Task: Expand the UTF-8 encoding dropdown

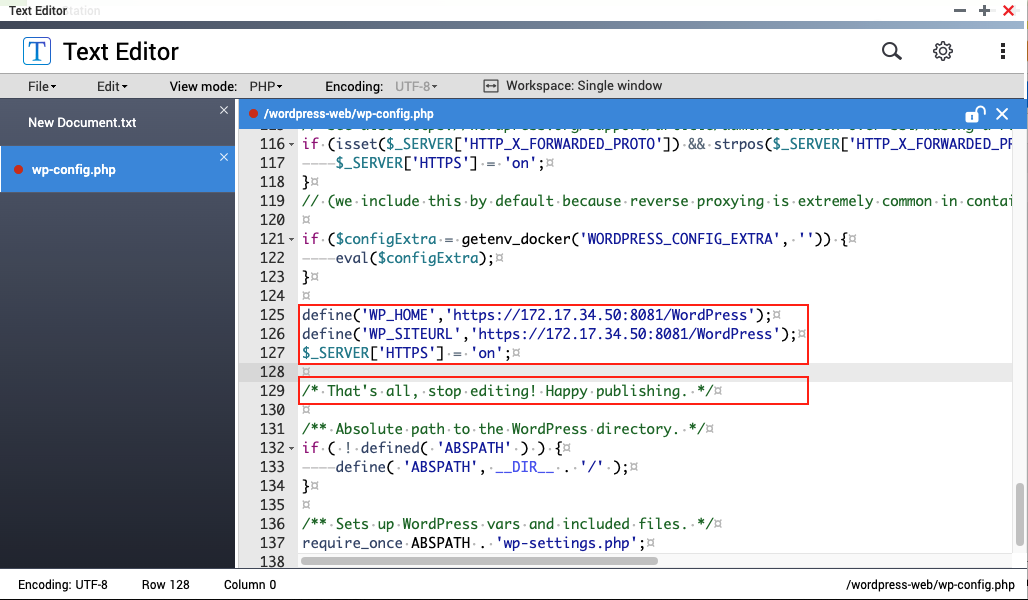Action: click(x=416, y=87)
